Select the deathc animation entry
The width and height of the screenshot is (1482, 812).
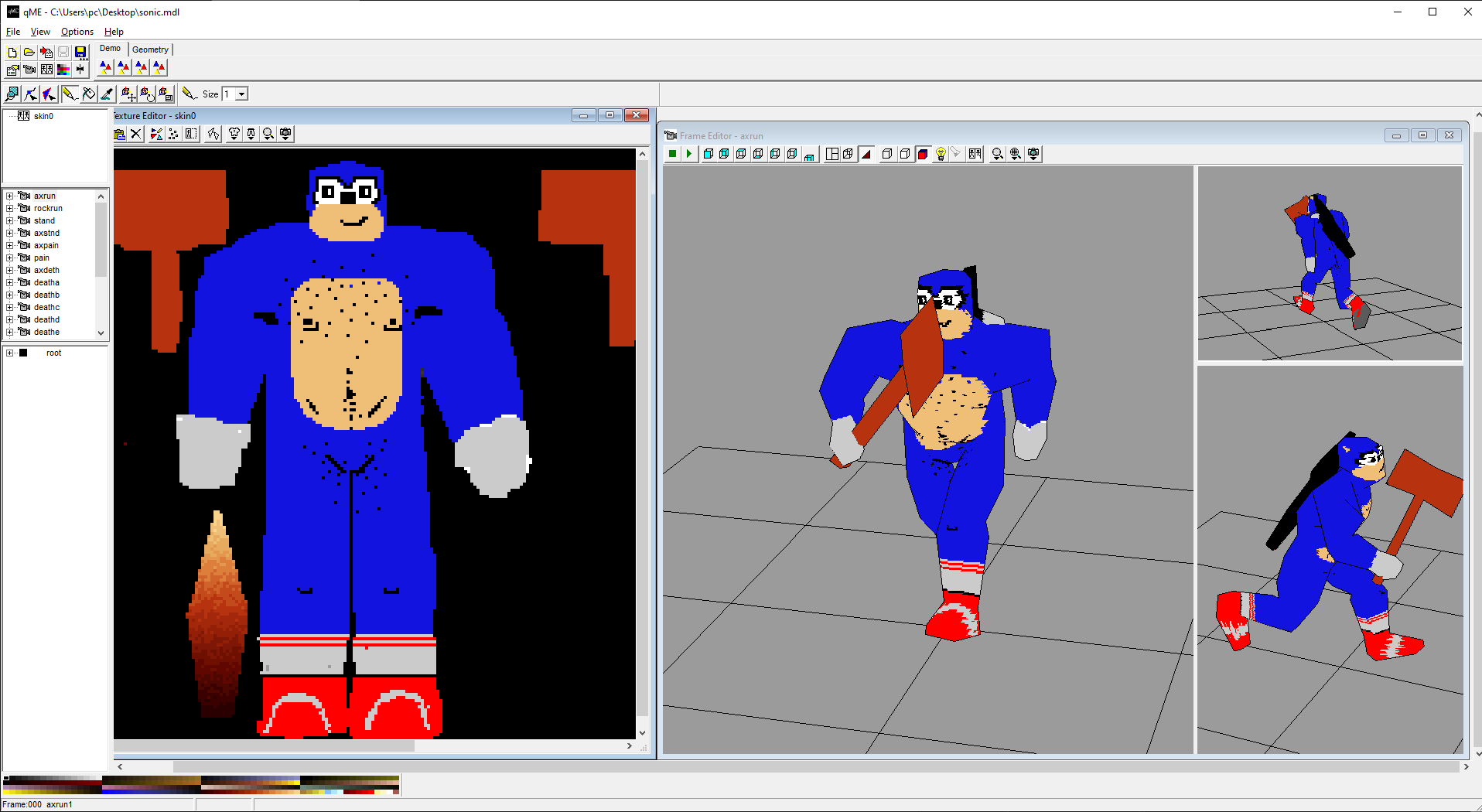pyautogui.click(x=46, y=308)
